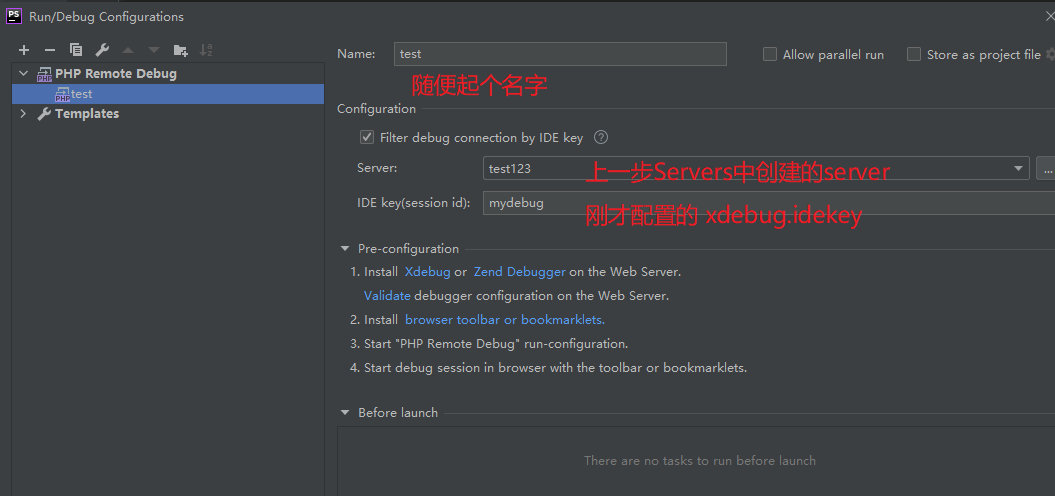Toggle Filter debug connection by IDE key
1055x496 pixels.
point(367,138)
